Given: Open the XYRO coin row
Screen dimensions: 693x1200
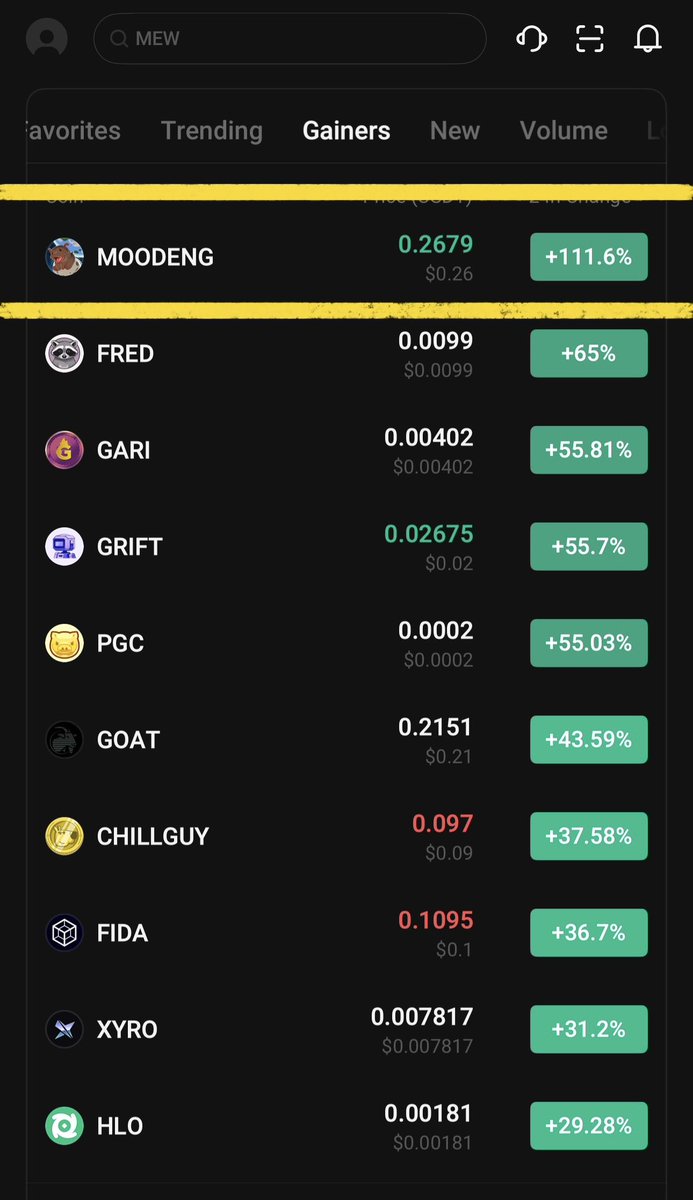Looking at the screenshot, I should click(347, 1029).
